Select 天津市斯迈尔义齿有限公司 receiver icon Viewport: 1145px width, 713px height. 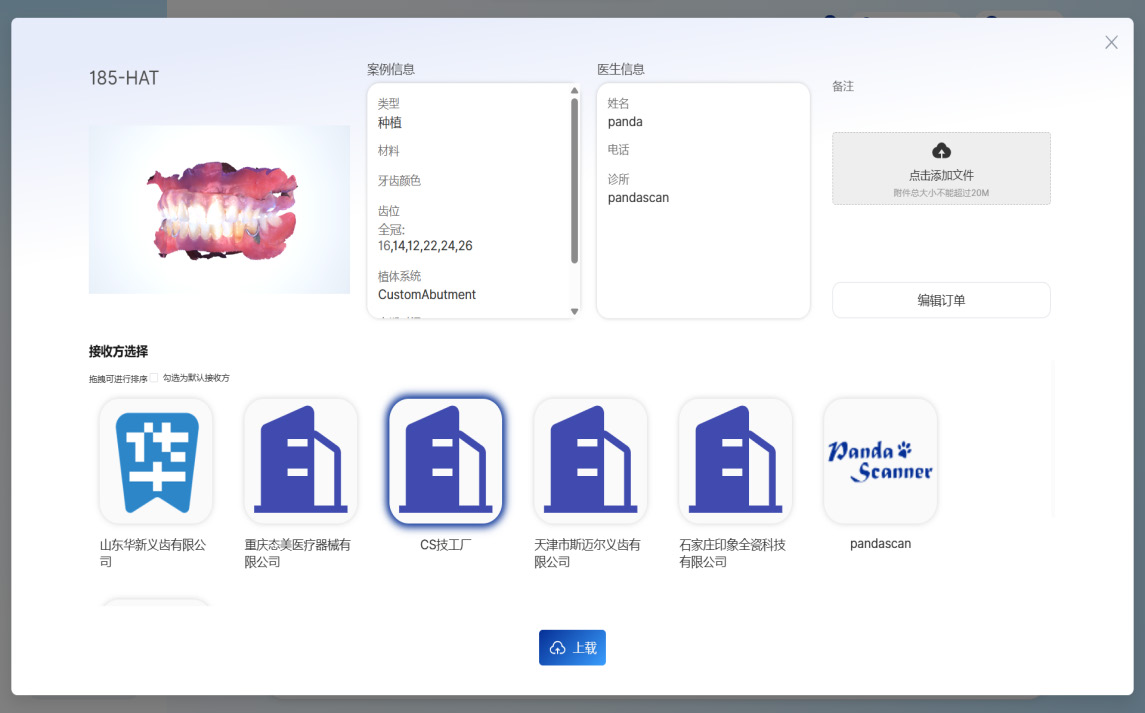[x=591, y=461]
